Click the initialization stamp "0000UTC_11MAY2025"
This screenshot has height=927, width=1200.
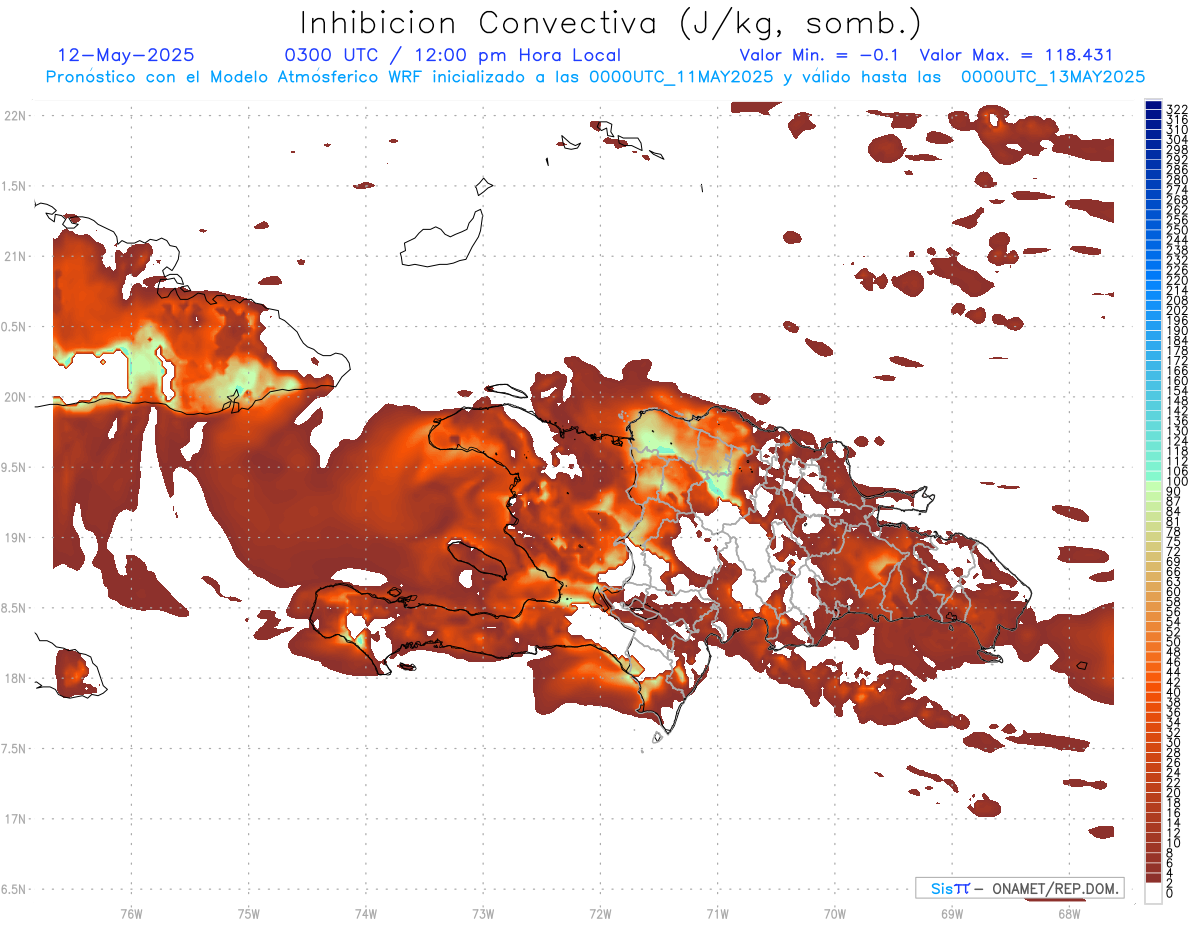tap(681, 76)
